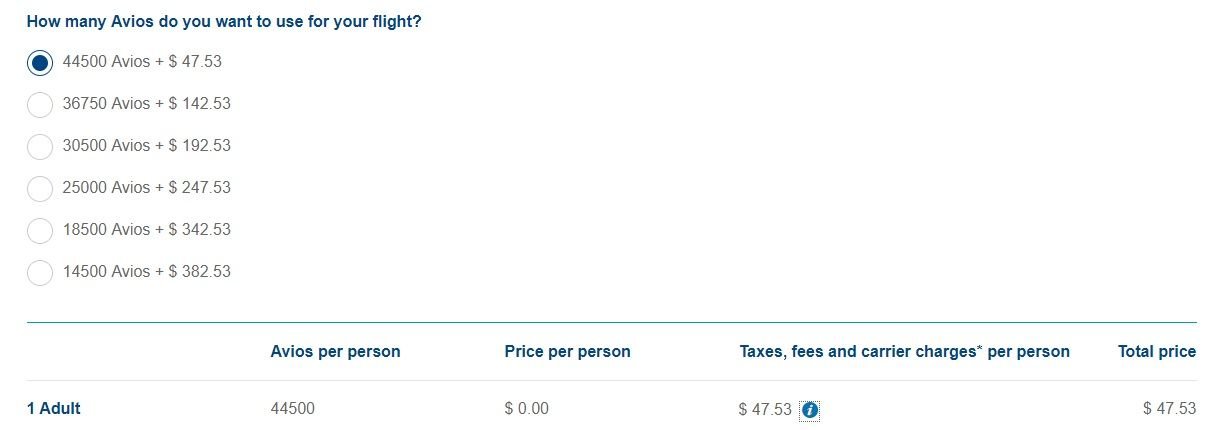Screen dimensions: 1209x430
Task: Select the 25000 Avios + $247.53 radio button
Action: pos(40,188)
